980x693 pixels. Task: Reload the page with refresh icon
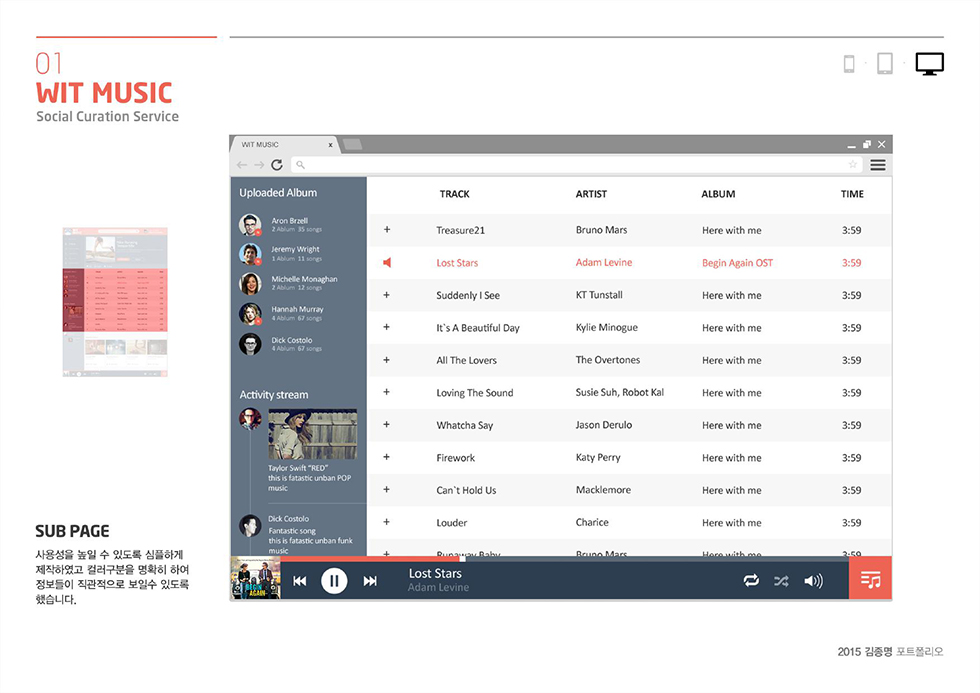pyautogui.click(x=277, y=165)
